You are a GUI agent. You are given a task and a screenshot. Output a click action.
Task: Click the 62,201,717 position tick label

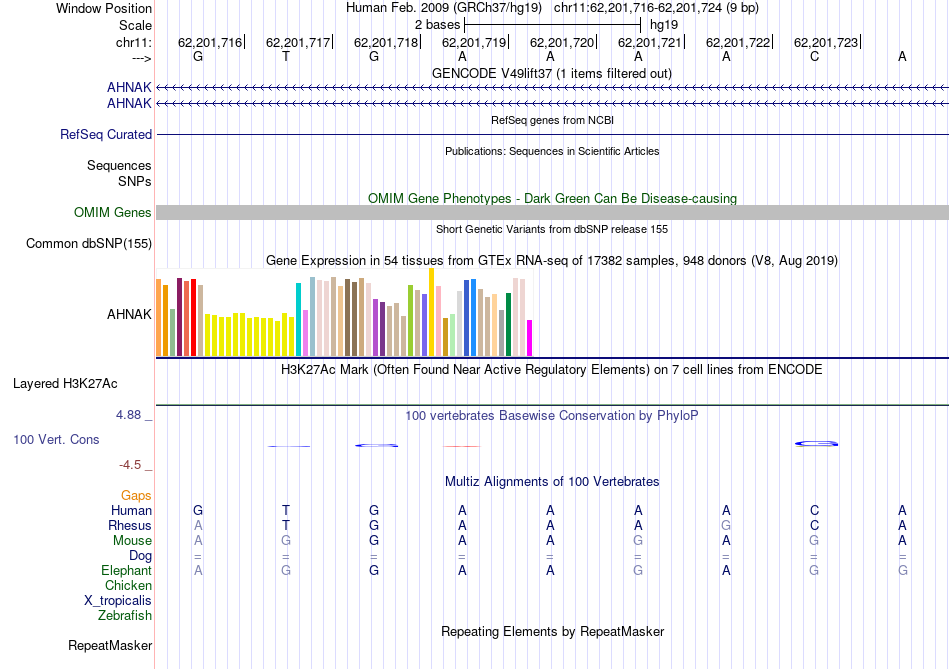click(297, 42)
